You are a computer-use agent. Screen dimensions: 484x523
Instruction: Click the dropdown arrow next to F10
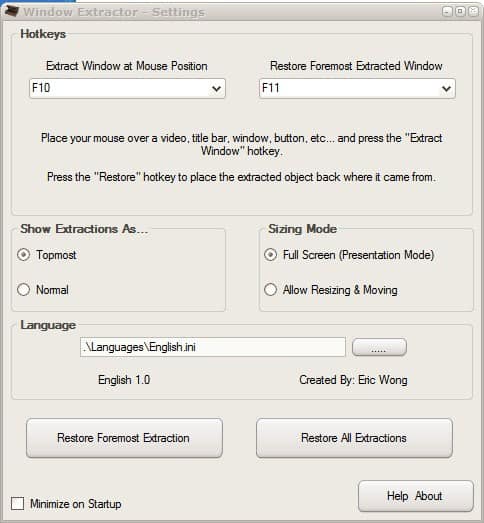point(216,89)
